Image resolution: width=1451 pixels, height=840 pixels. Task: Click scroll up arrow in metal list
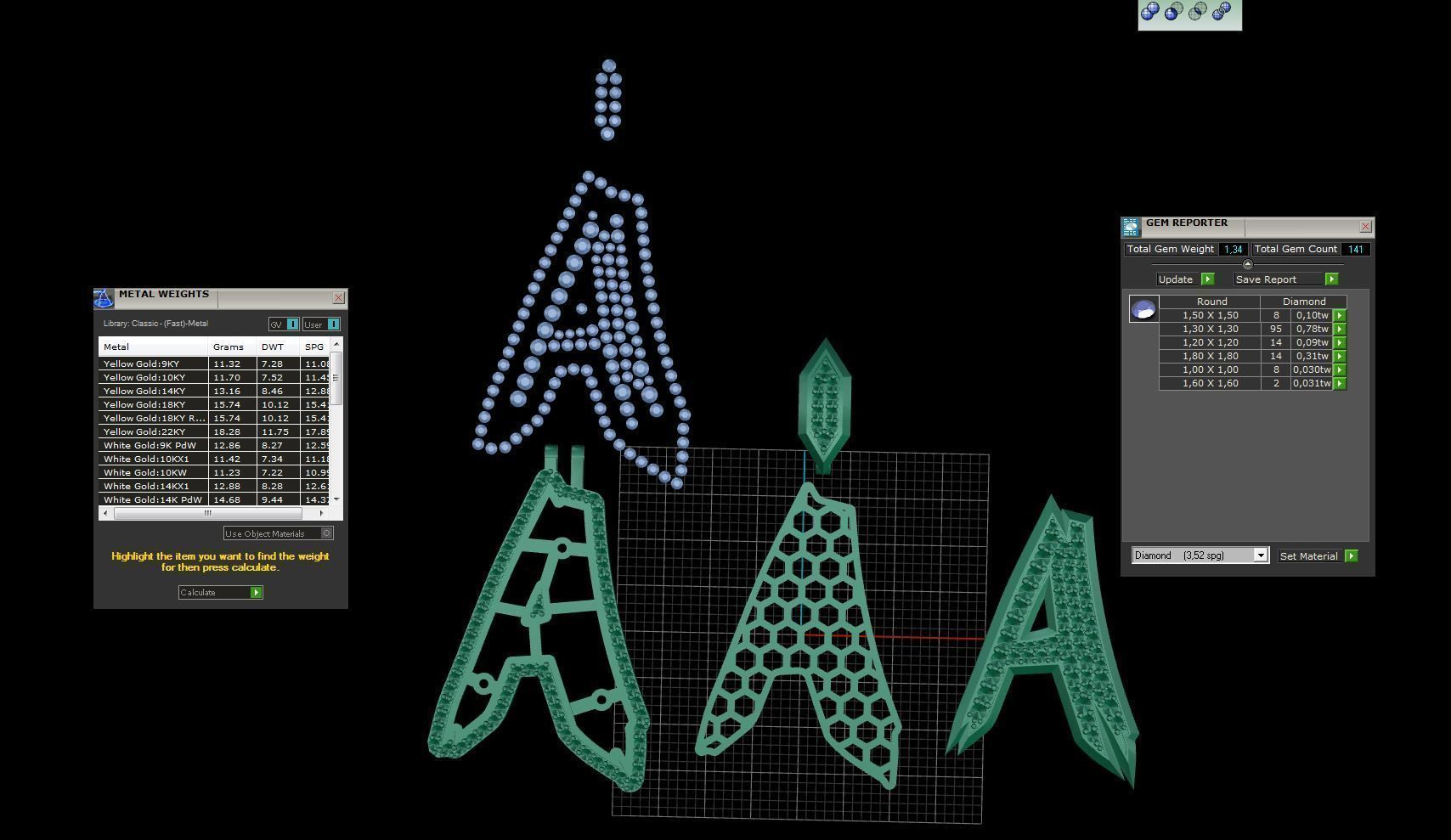click(336, 344)
